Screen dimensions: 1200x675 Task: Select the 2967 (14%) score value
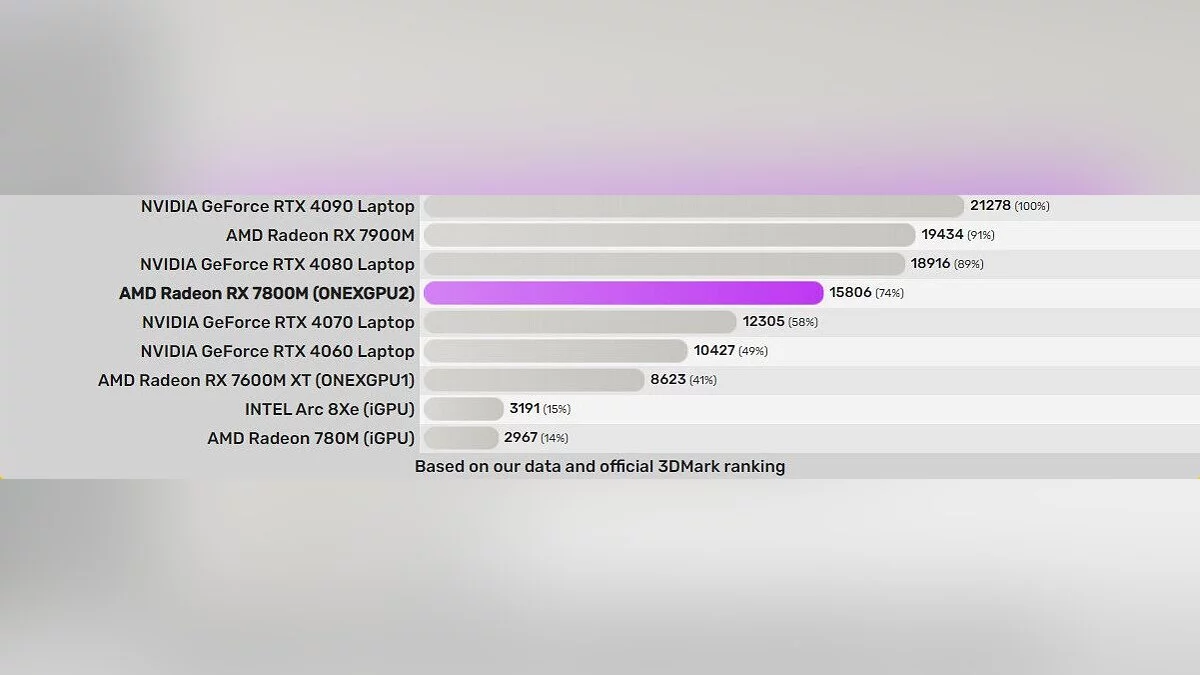536,438
